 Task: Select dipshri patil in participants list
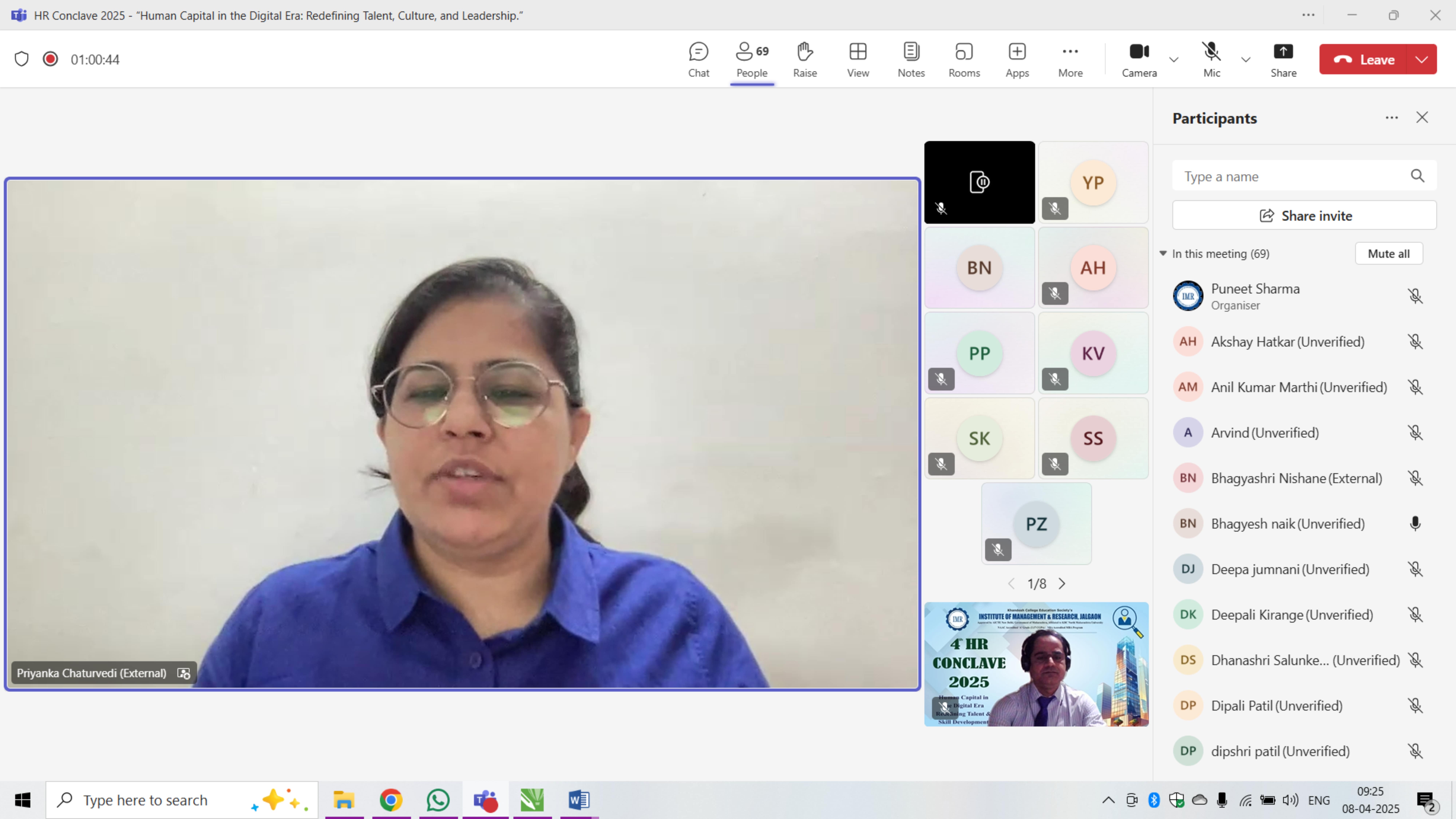pyautogui.click(x=1300, y=751)
